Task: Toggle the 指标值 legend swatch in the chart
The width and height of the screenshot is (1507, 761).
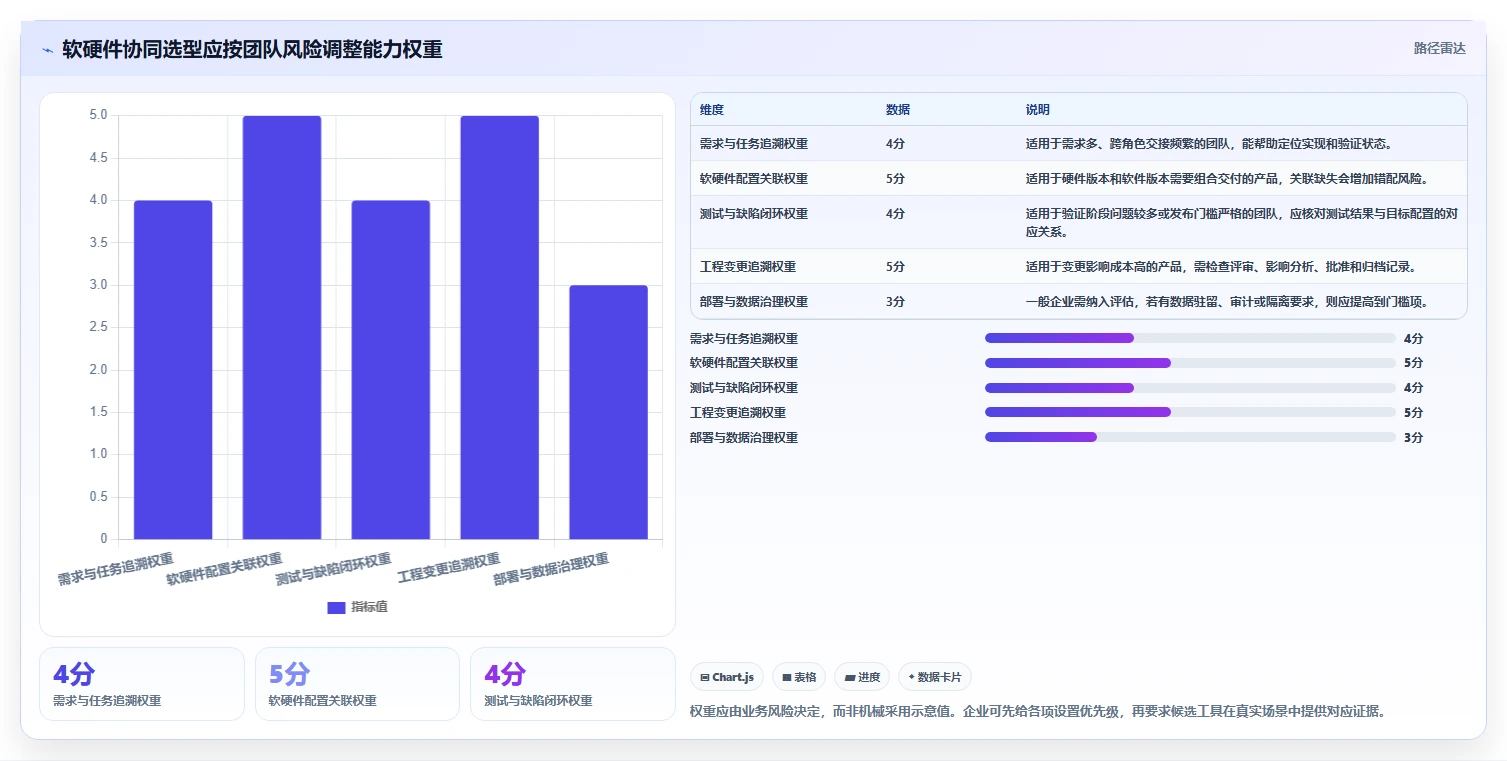Action: pos(336,607)
